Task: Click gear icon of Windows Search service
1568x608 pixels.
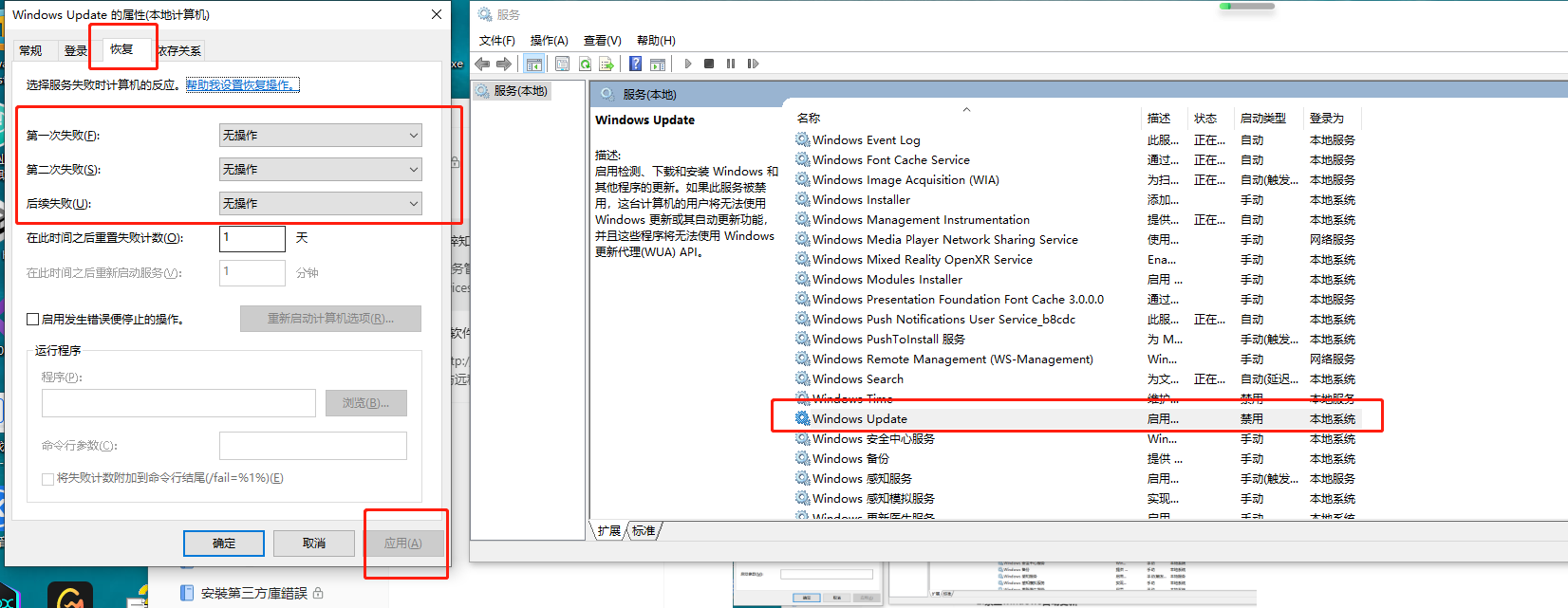Action: tap(803, 378)
